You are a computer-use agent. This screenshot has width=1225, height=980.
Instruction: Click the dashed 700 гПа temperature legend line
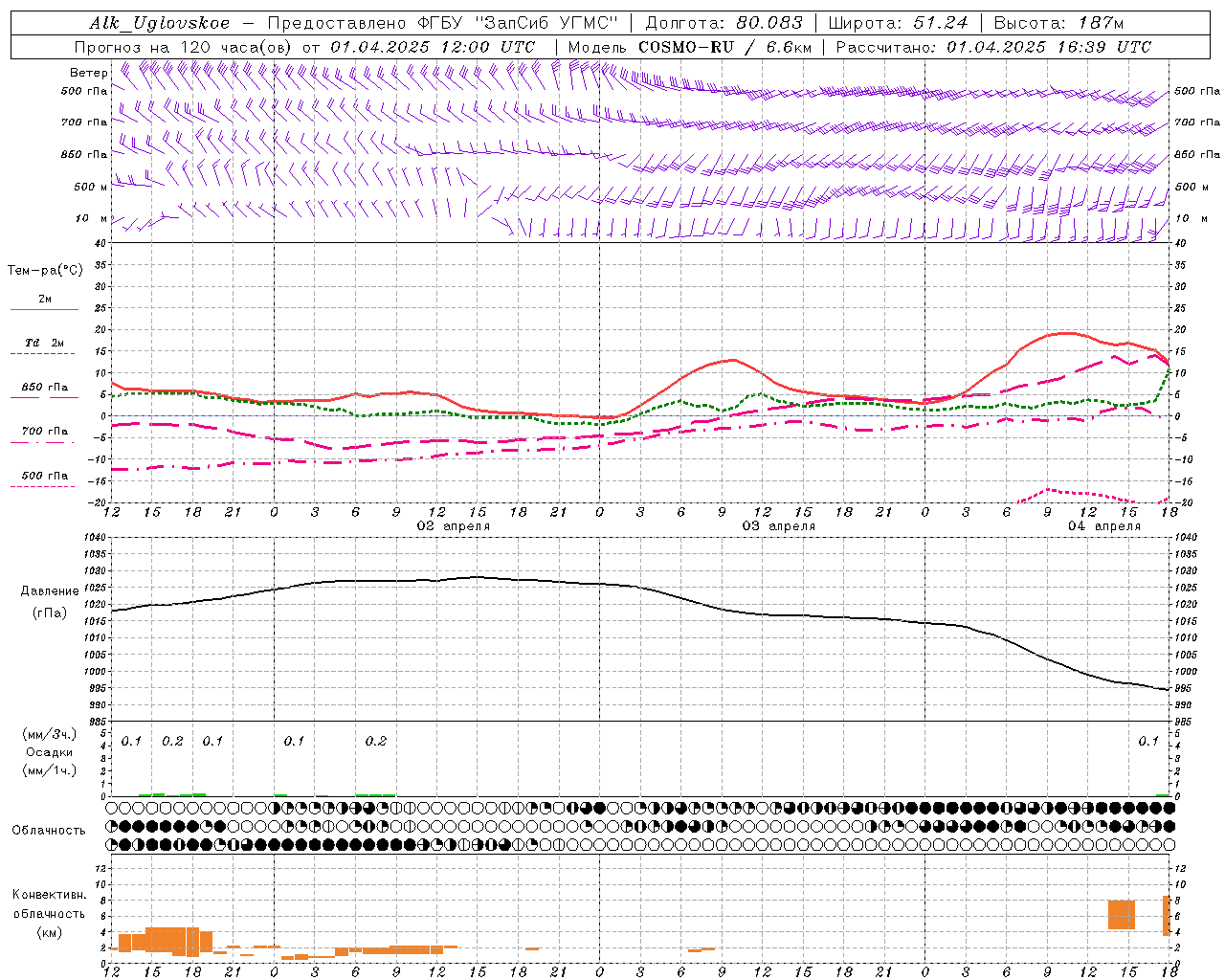coord(42,442)
